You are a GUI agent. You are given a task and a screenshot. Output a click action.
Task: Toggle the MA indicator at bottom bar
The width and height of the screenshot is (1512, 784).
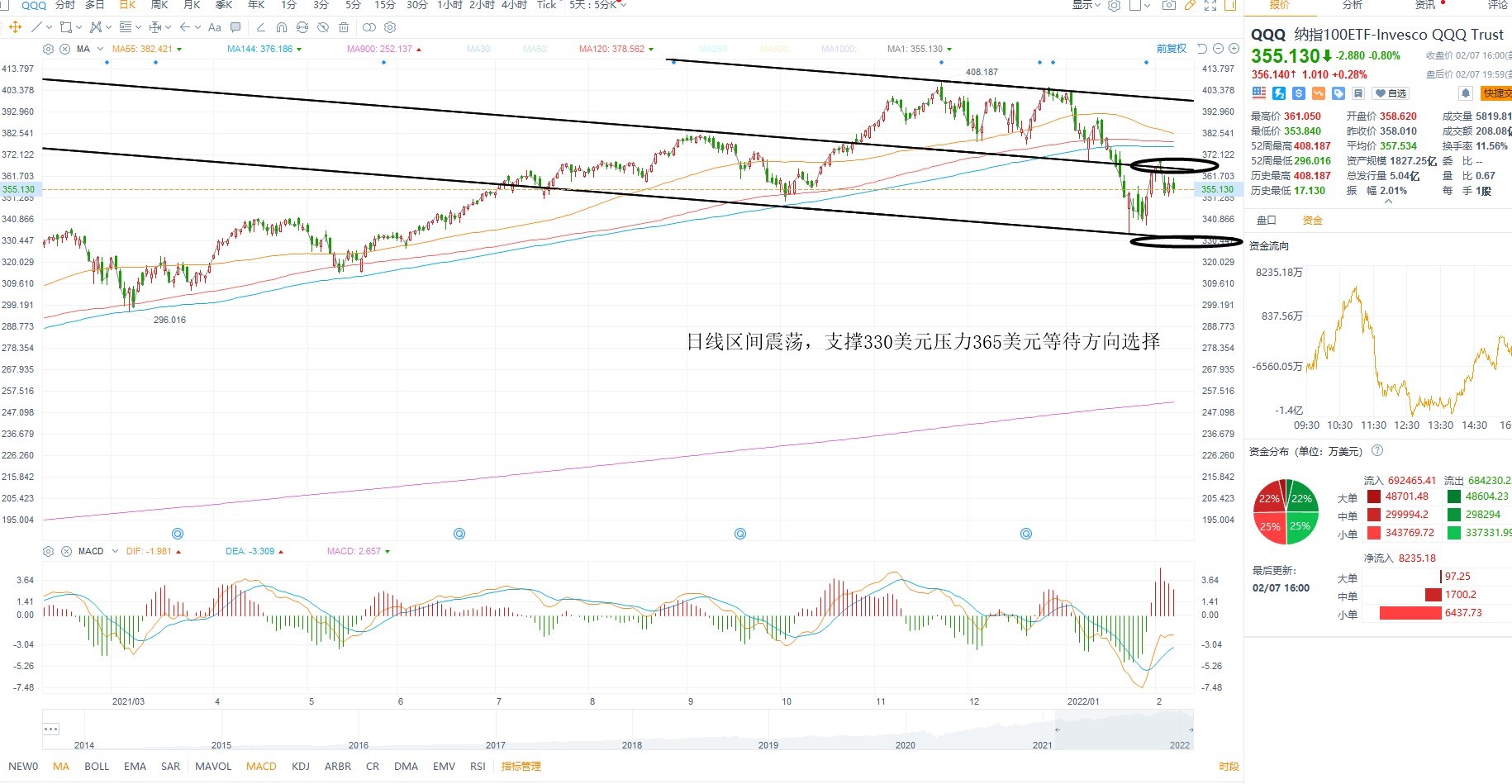[x=61, y=766]
